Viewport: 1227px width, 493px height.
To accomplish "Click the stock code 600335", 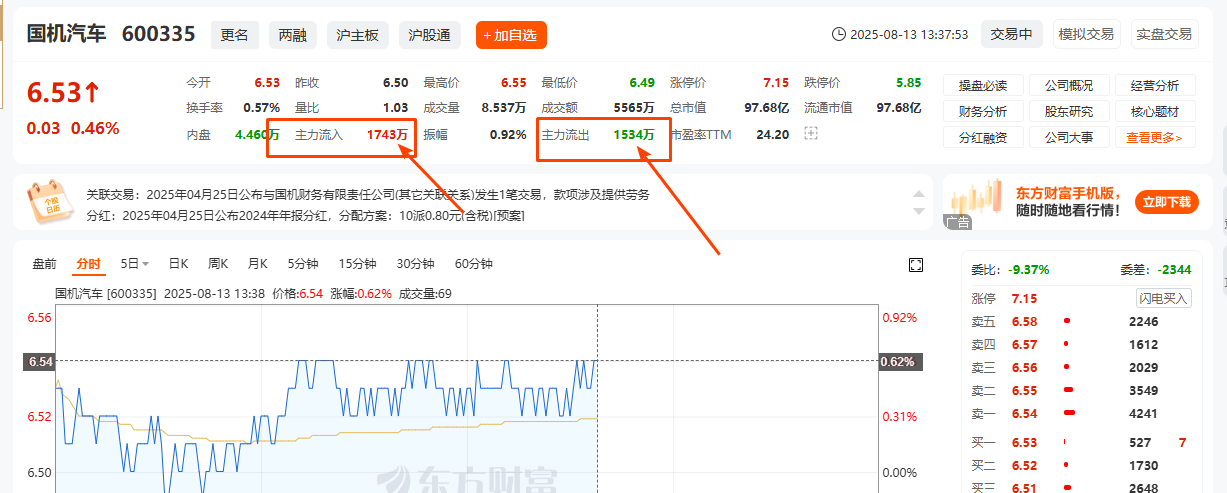I will click(x=158, y=34).
